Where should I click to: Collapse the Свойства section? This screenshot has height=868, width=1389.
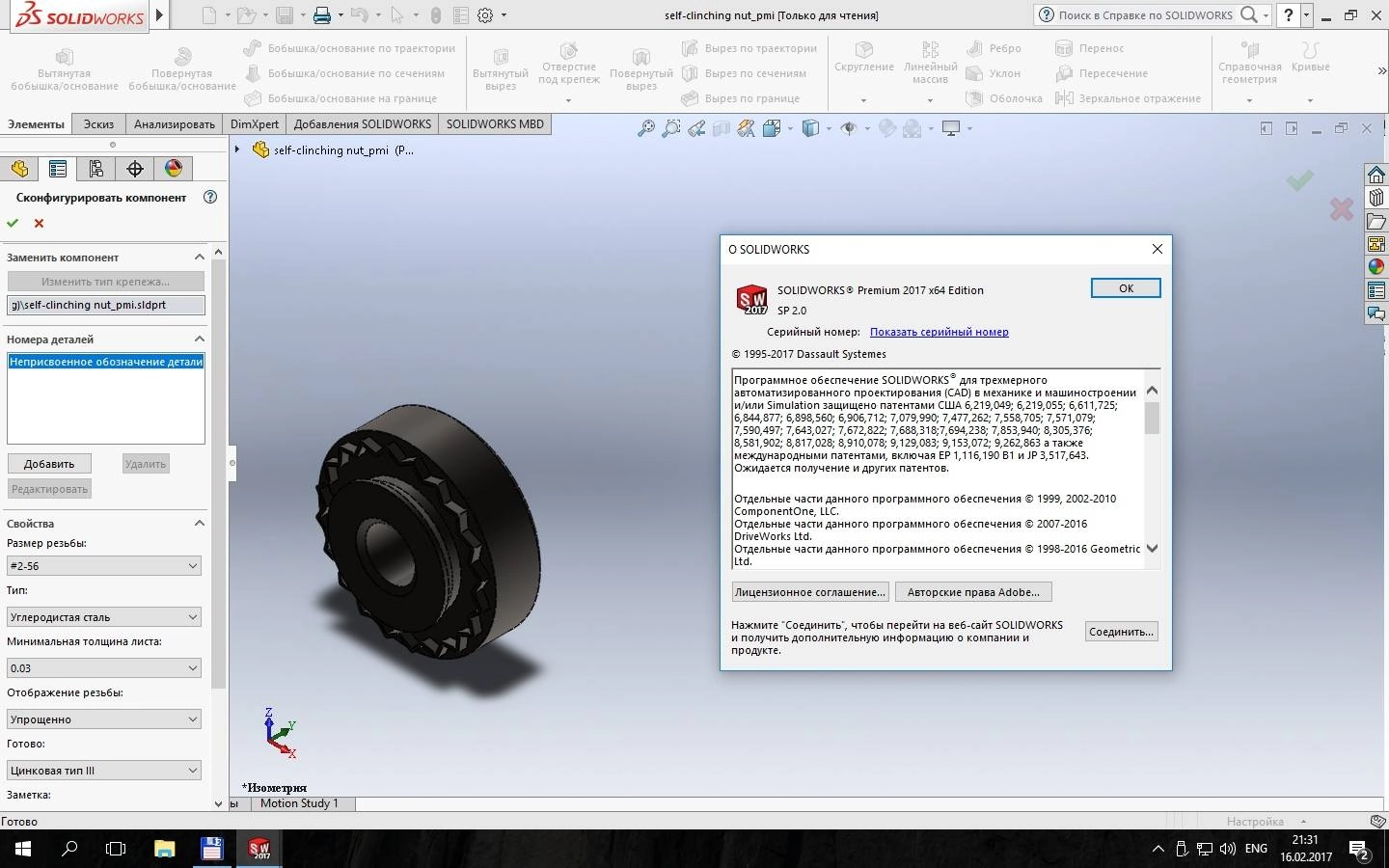point(200,524)
